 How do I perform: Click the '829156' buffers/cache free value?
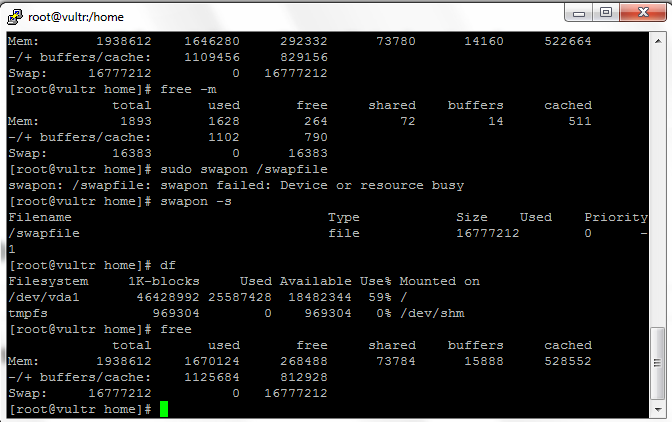coord(304,57)
